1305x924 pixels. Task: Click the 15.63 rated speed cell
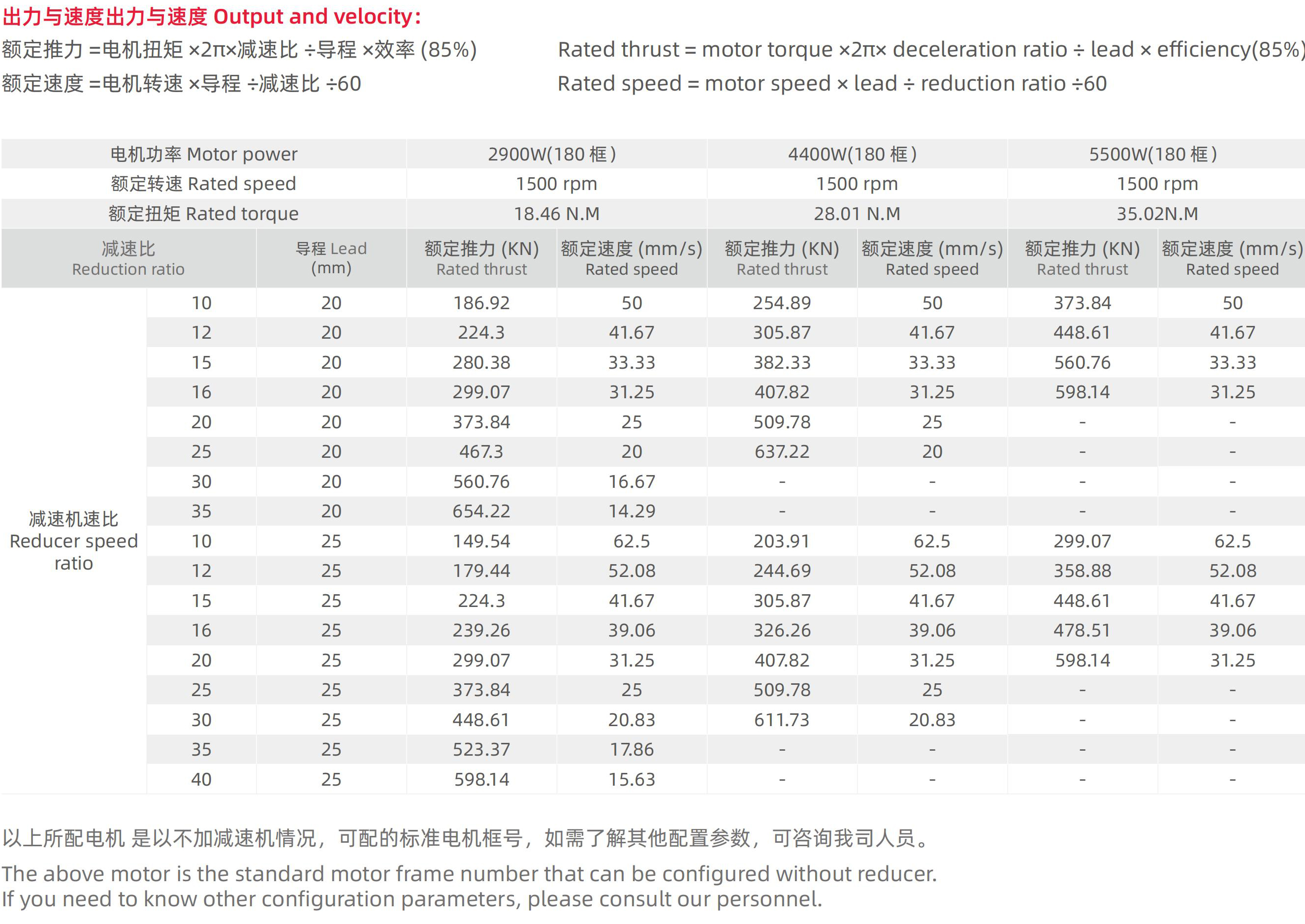pyautogui.click(x=632, y=779)
